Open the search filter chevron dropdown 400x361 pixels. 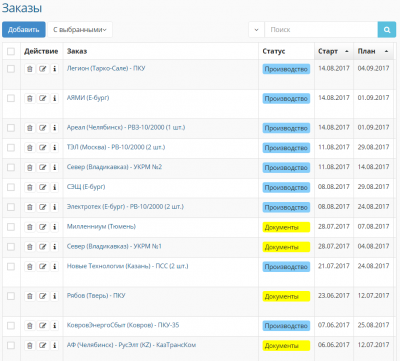256,30
